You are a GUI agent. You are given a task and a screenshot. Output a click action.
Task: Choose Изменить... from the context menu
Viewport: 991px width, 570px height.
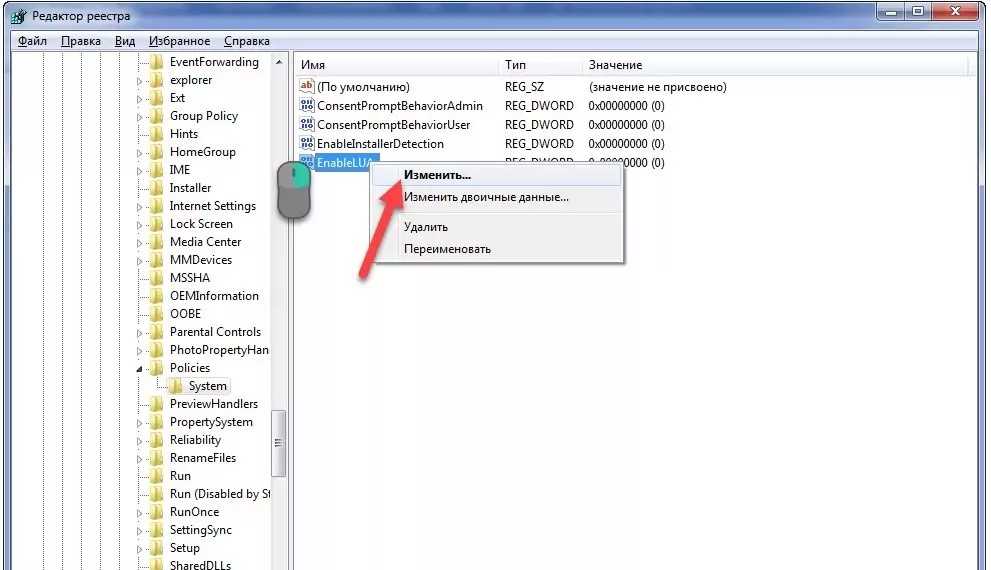[x=437, y=175]
